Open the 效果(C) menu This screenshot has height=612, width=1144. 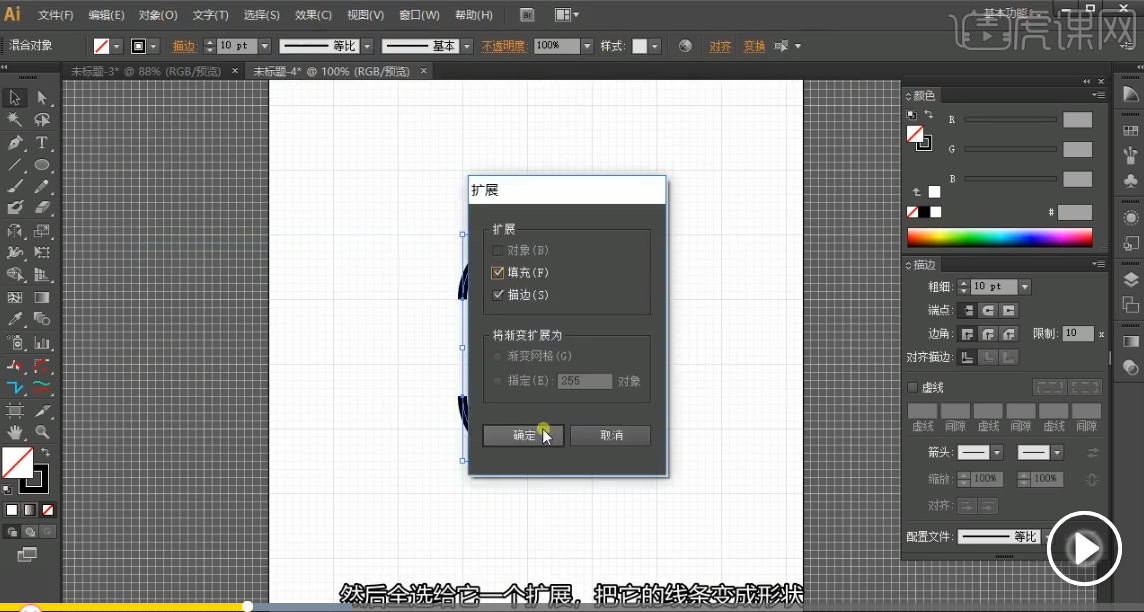point(313,15)
